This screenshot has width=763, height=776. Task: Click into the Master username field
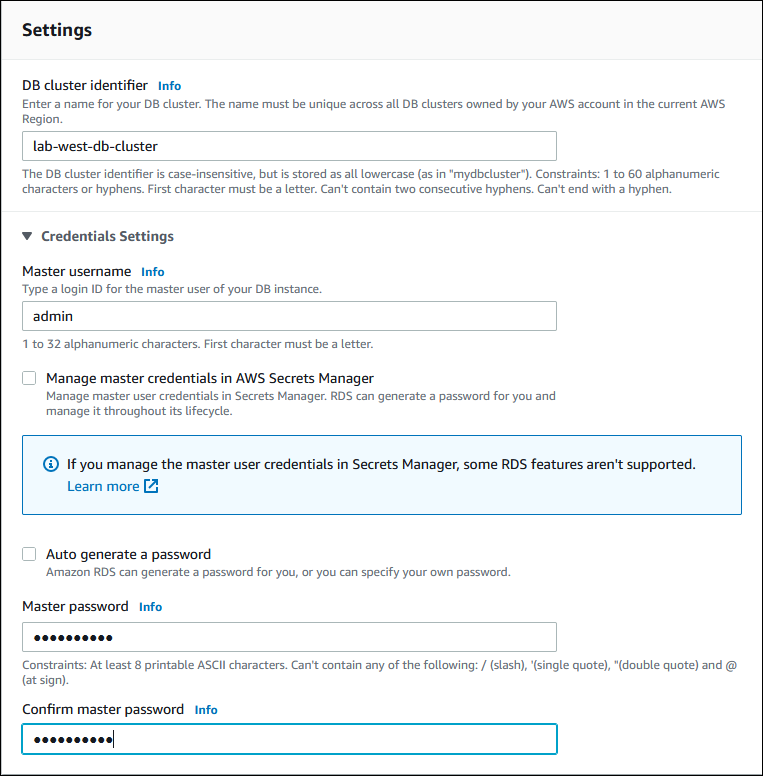click(x=289, y=316)
